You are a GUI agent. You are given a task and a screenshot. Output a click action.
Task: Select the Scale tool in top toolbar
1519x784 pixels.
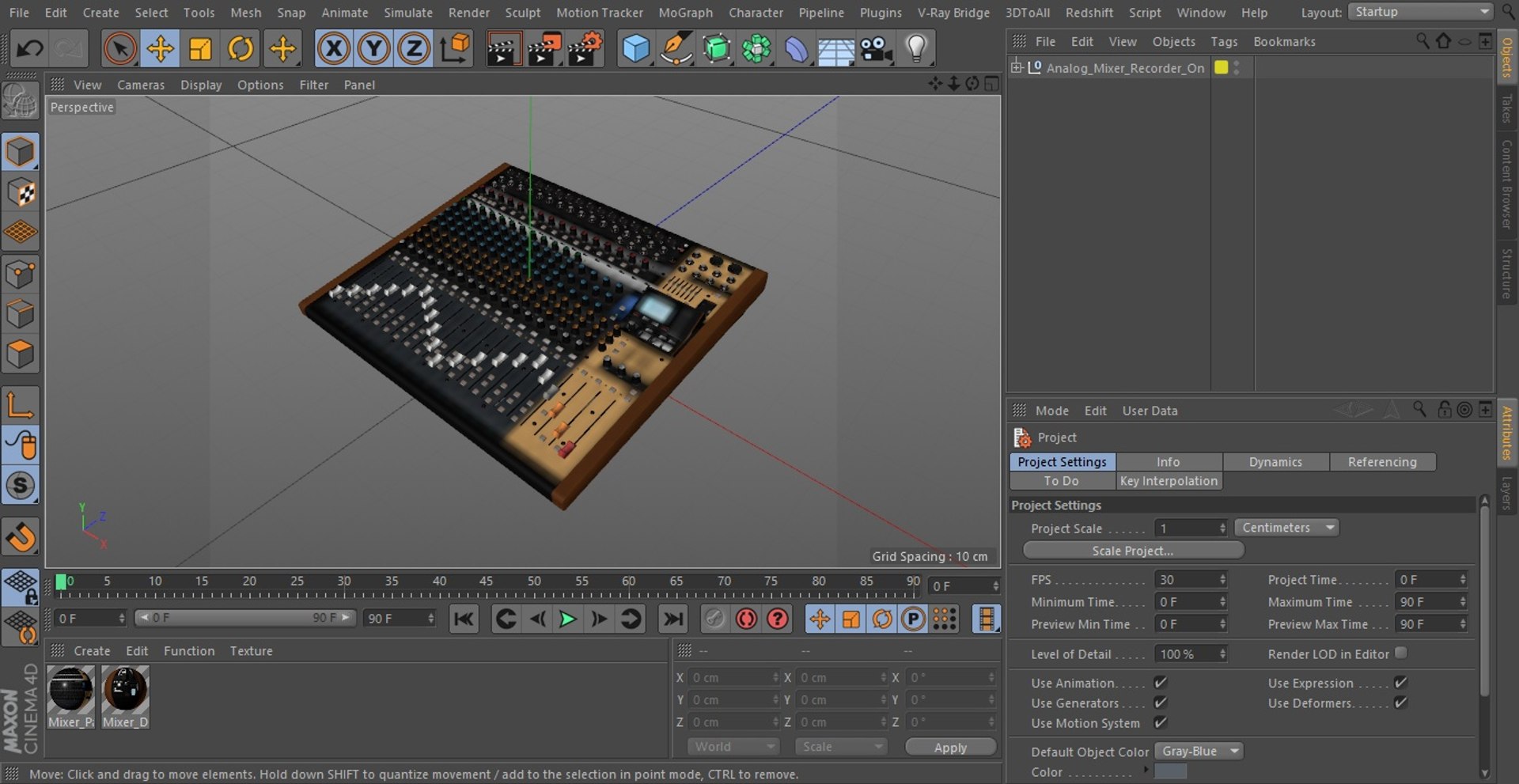[x=200, y=49]
